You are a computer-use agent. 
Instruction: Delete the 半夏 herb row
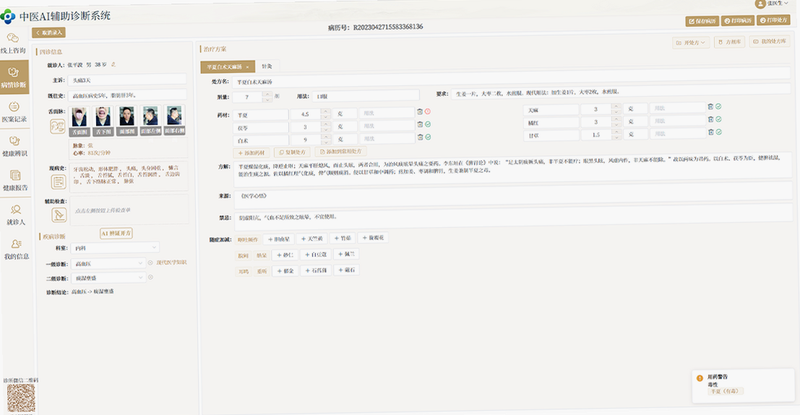tap(420, 111)
